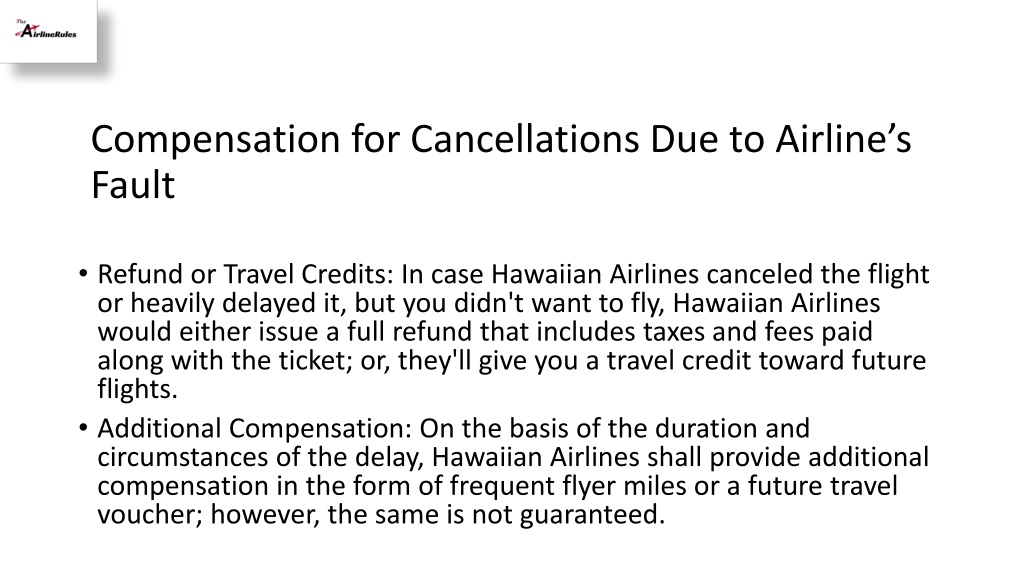Image resolution: width=1024 pixels, height=576 pixels.
Task: Click 'circumstances of the delay' text
Action: pos(259,457)
